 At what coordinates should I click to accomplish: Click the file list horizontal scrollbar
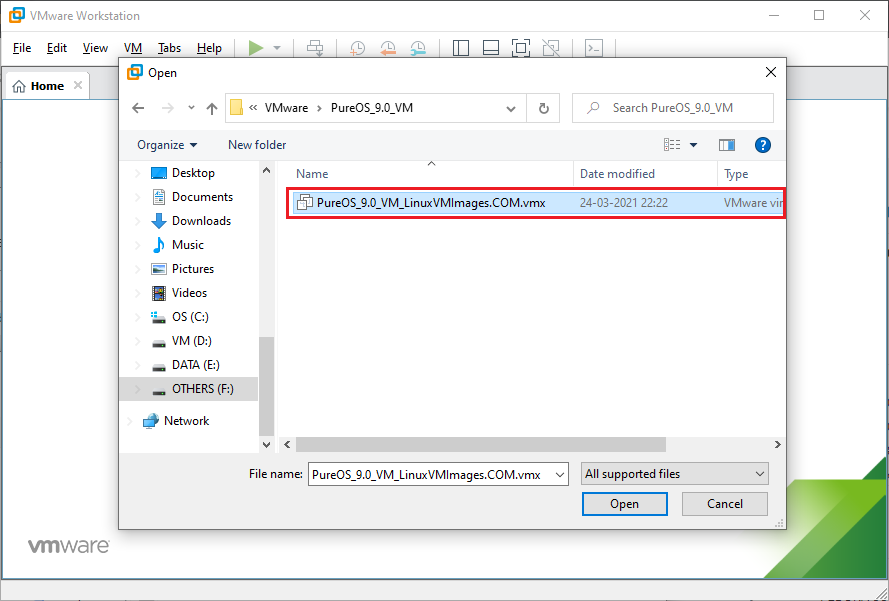pyautogui.click(x=481, y=445)
